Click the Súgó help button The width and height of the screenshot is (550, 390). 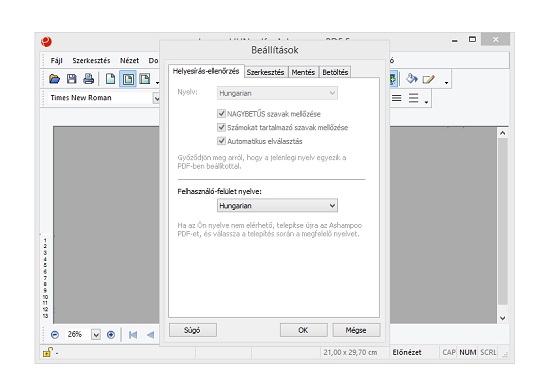(193, 330)
